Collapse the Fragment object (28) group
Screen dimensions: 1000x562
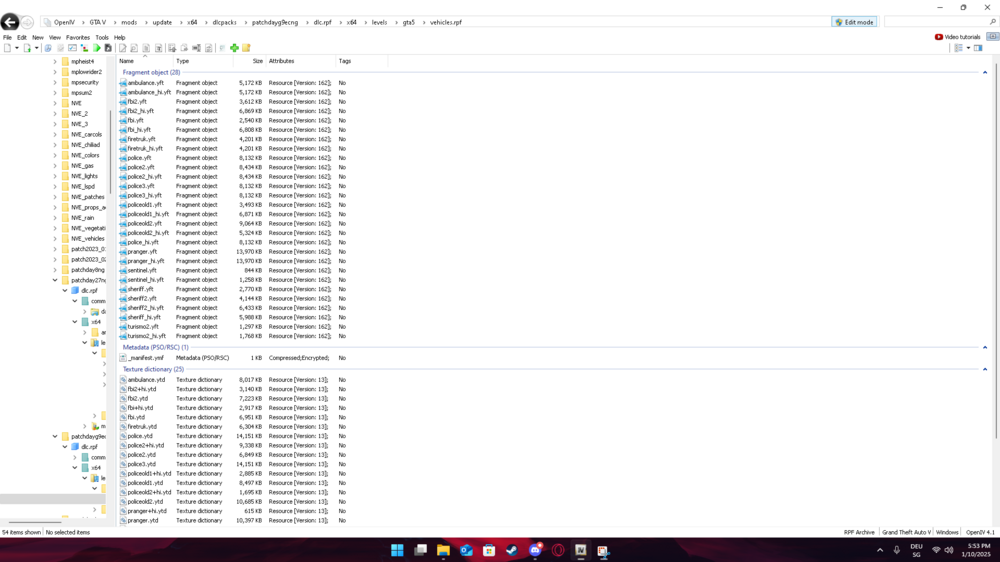tap(985, 73)
